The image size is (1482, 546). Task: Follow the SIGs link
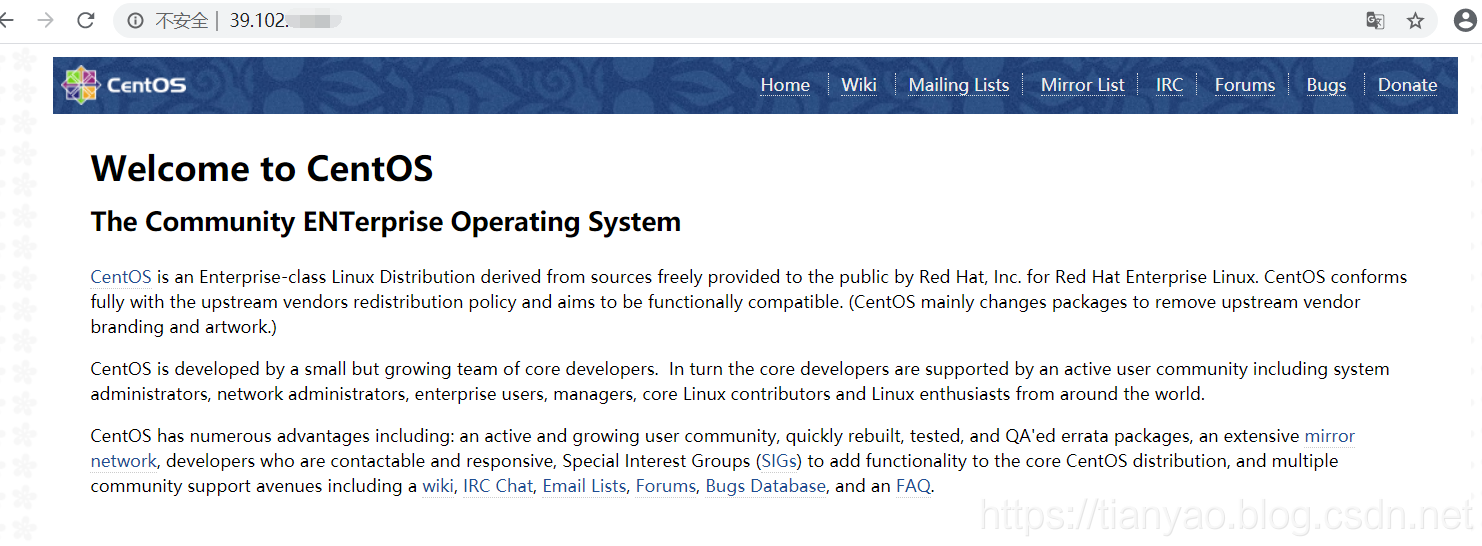click(x=780, y=461)
